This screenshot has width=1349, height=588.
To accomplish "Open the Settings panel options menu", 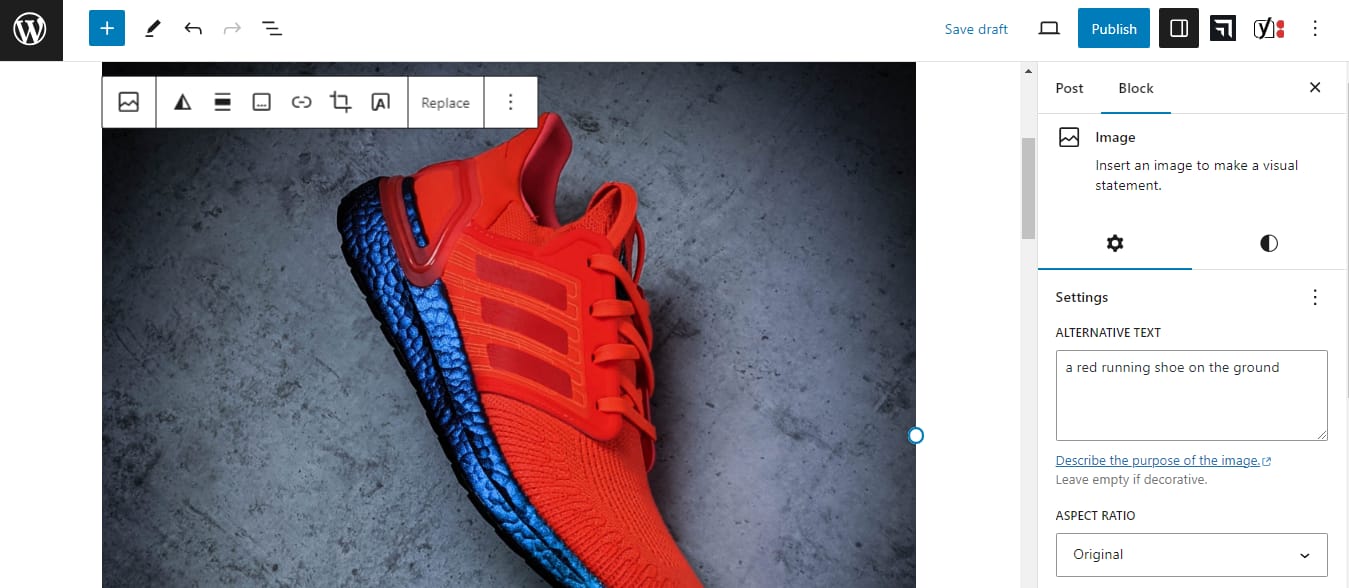I will (x=1315, y=297).
